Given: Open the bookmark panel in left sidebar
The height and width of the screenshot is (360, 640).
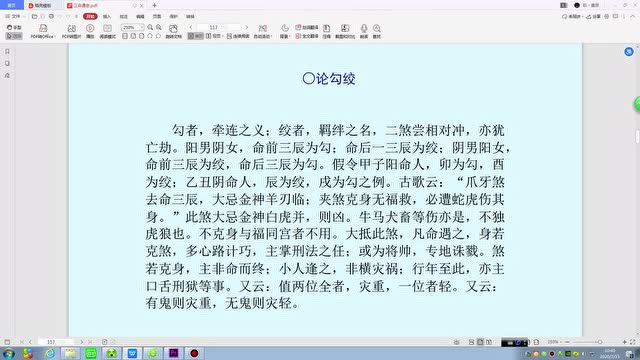Looking at the screenshot, I should [x=7, y=51].
